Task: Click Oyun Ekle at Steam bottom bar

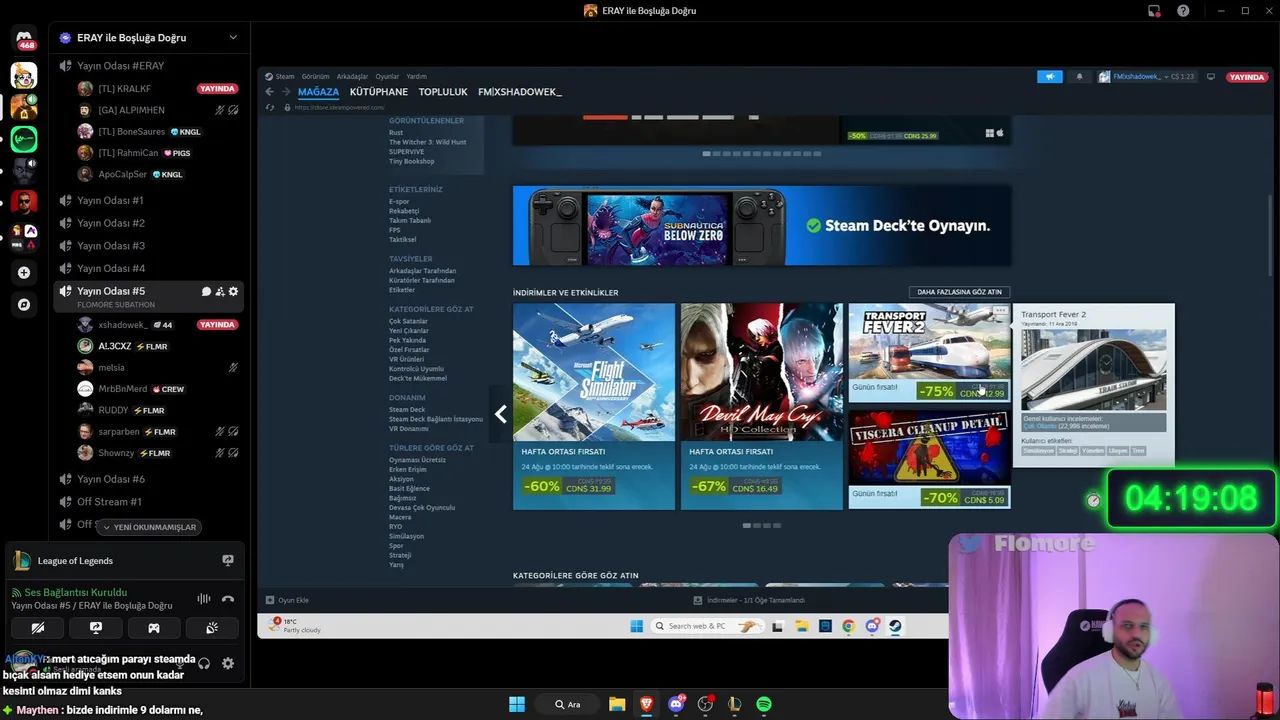Action: [x=288, y=600]
